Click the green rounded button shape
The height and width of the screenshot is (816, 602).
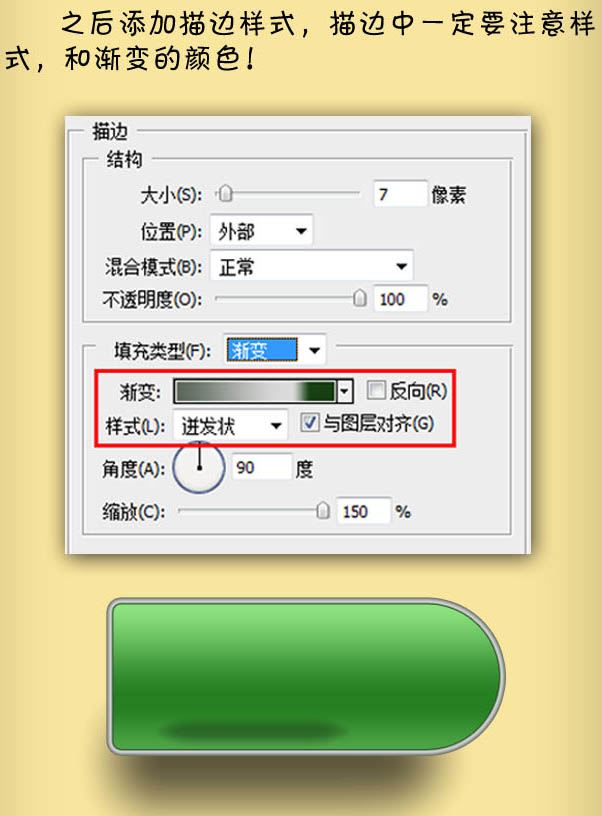tap(306, 677)
